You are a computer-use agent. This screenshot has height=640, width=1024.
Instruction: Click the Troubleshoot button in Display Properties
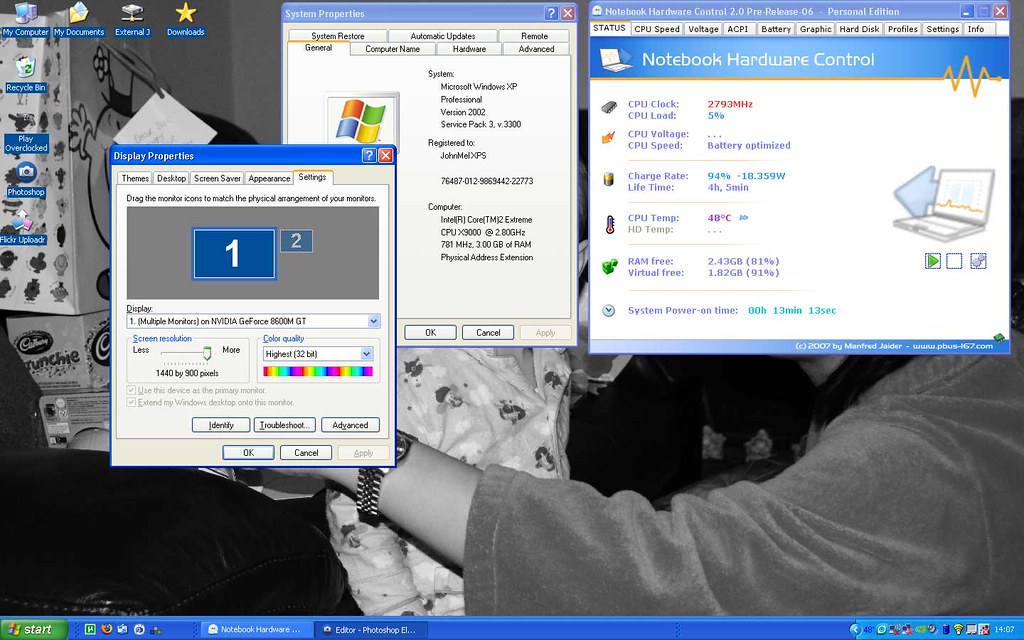coord(285,425)
